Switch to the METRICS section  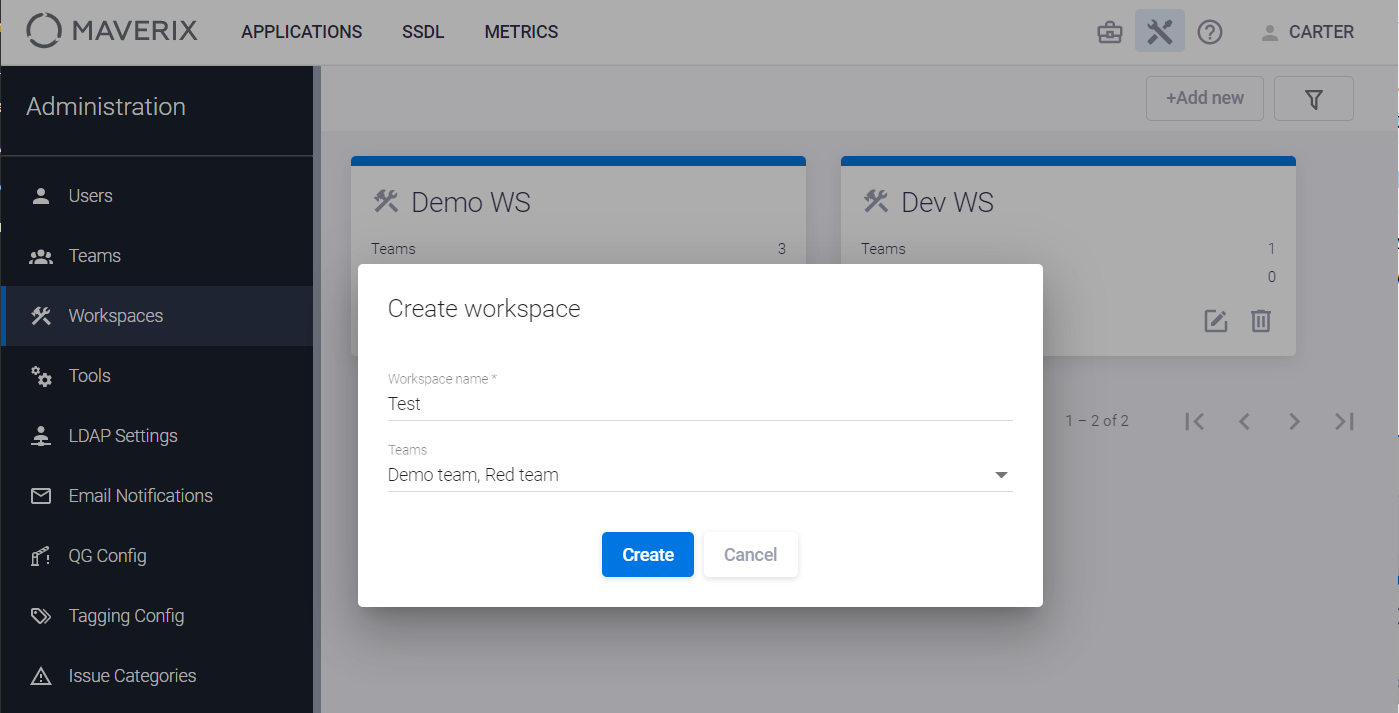pyautogui.click(x=521, y=32)
